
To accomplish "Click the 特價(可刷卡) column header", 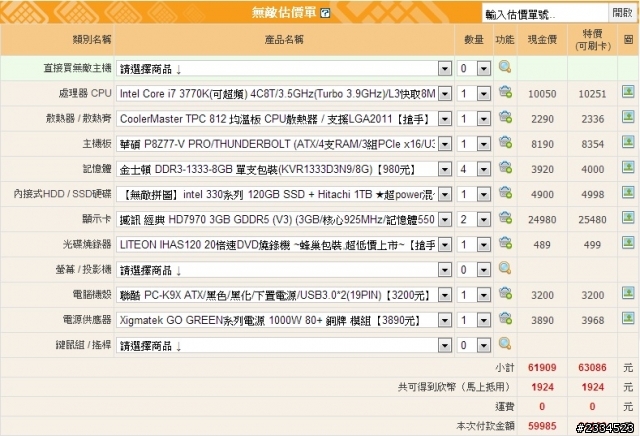I will (x=593, y=40).
